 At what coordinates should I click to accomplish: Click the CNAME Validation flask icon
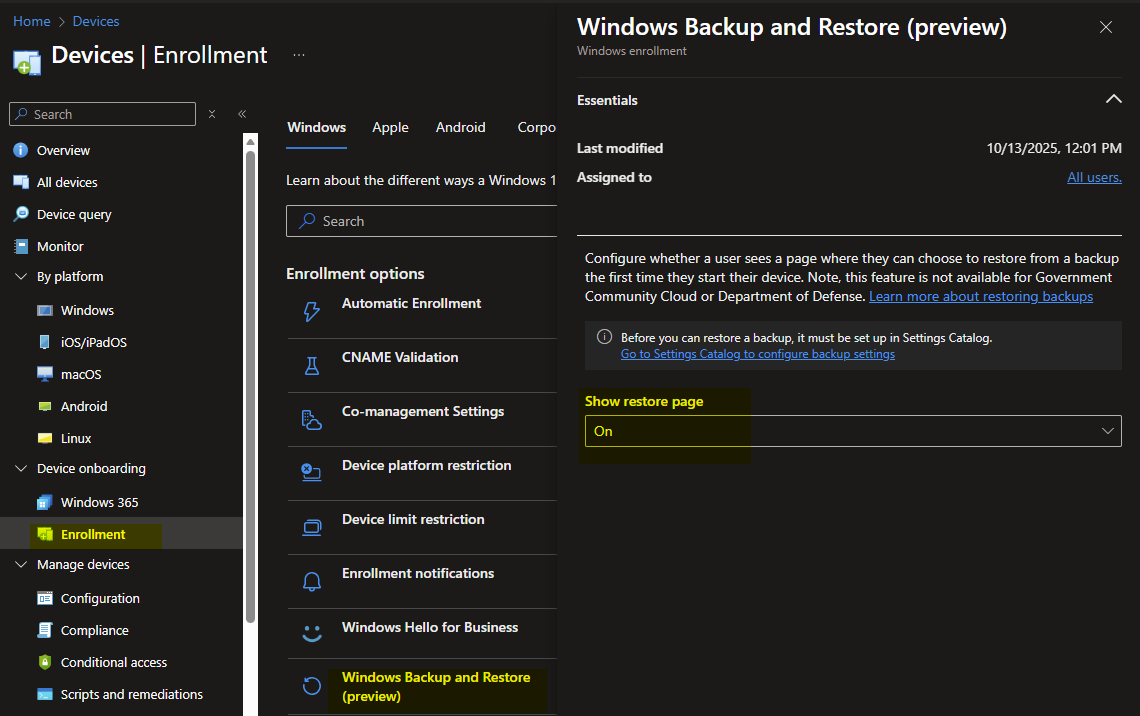[311, 366]
